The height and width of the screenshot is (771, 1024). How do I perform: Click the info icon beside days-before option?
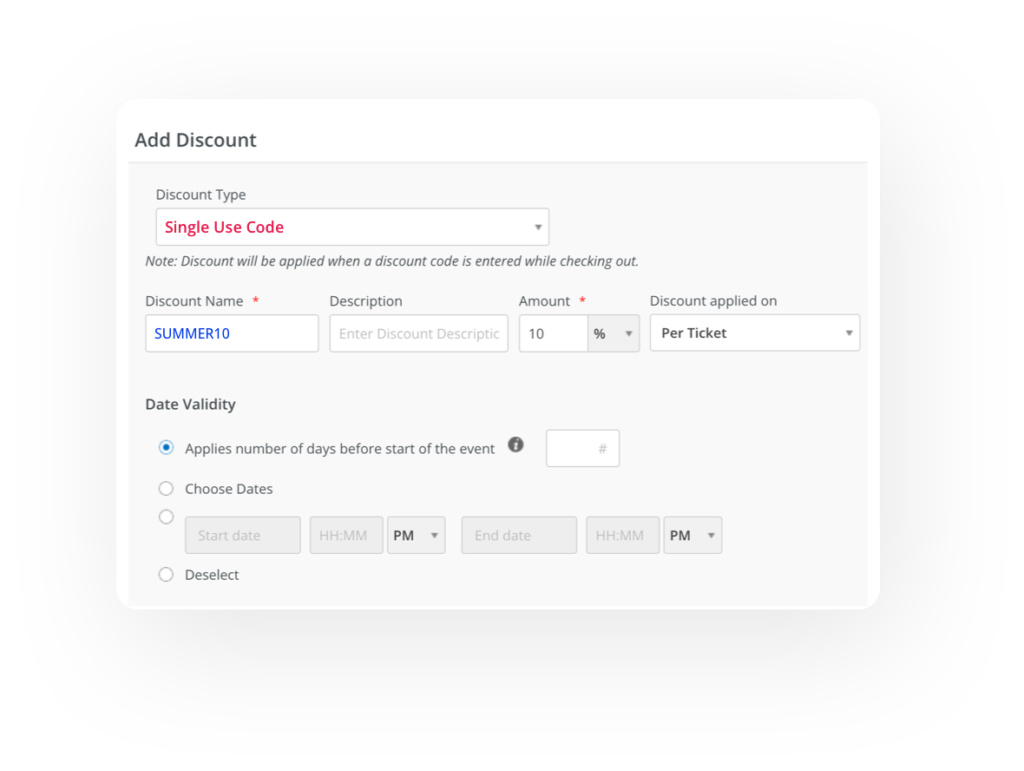[x=516, y=445]
